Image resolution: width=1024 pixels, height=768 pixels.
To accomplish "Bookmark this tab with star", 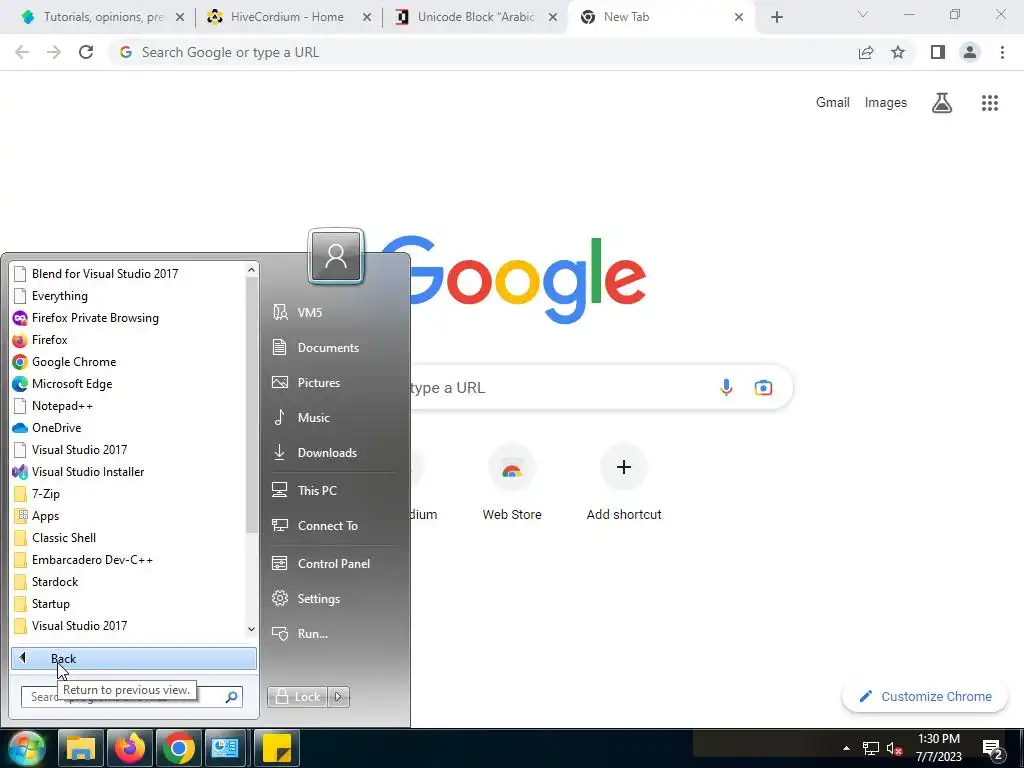I will (x=898, y=52).
